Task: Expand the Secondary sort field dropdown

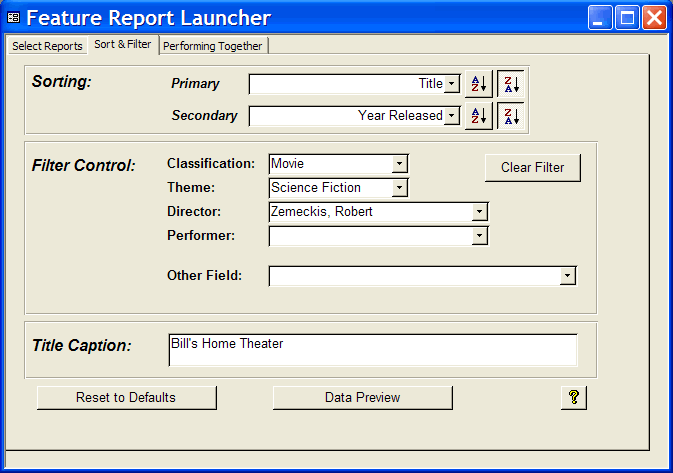Action: pyautogui.click(x=452, y=116)
